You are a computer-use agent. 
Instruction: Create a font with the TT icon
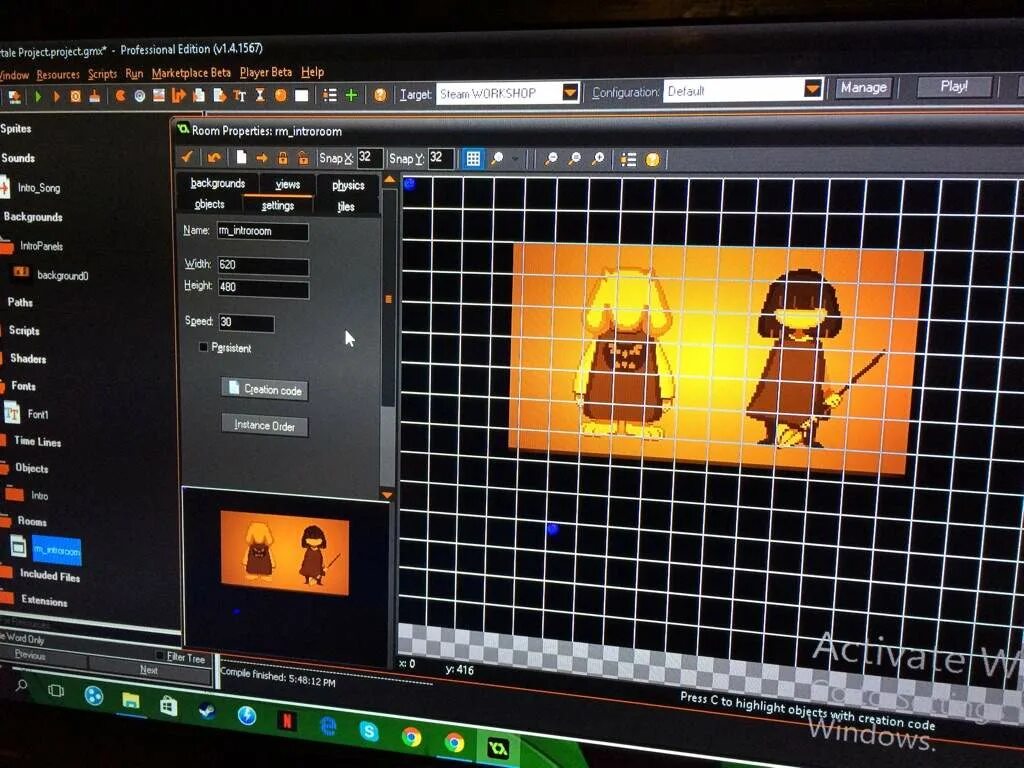[x=240, y=96]
